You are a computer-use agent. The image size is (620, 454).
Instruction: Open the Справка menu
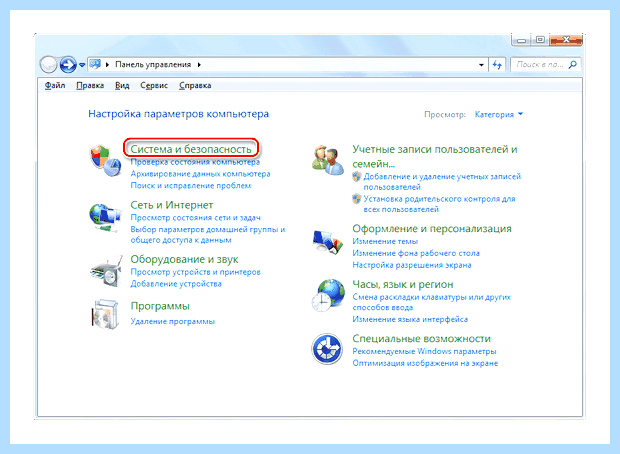click(195, 85)
